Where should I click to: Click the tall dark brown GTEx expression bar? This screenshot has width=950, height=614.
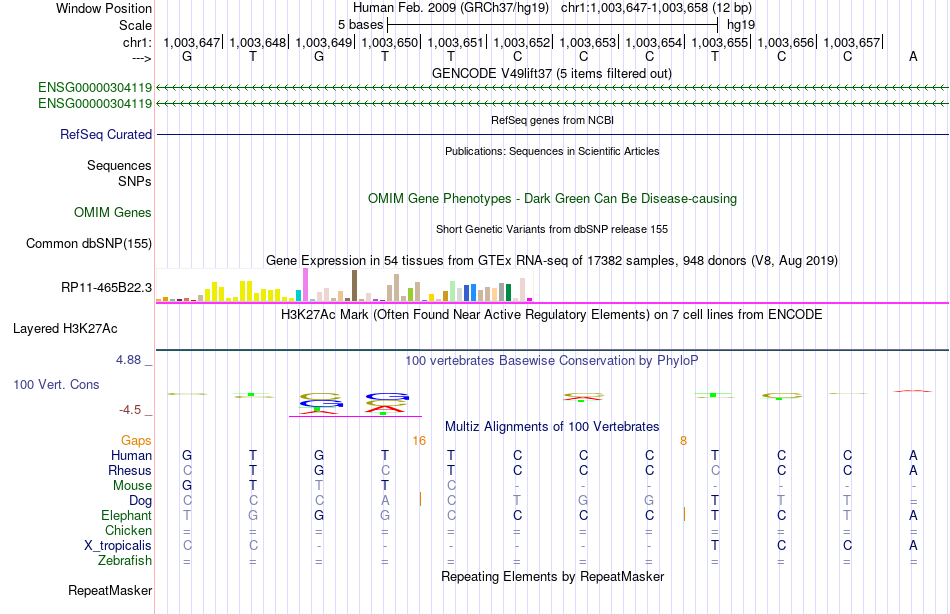(354, 286)
